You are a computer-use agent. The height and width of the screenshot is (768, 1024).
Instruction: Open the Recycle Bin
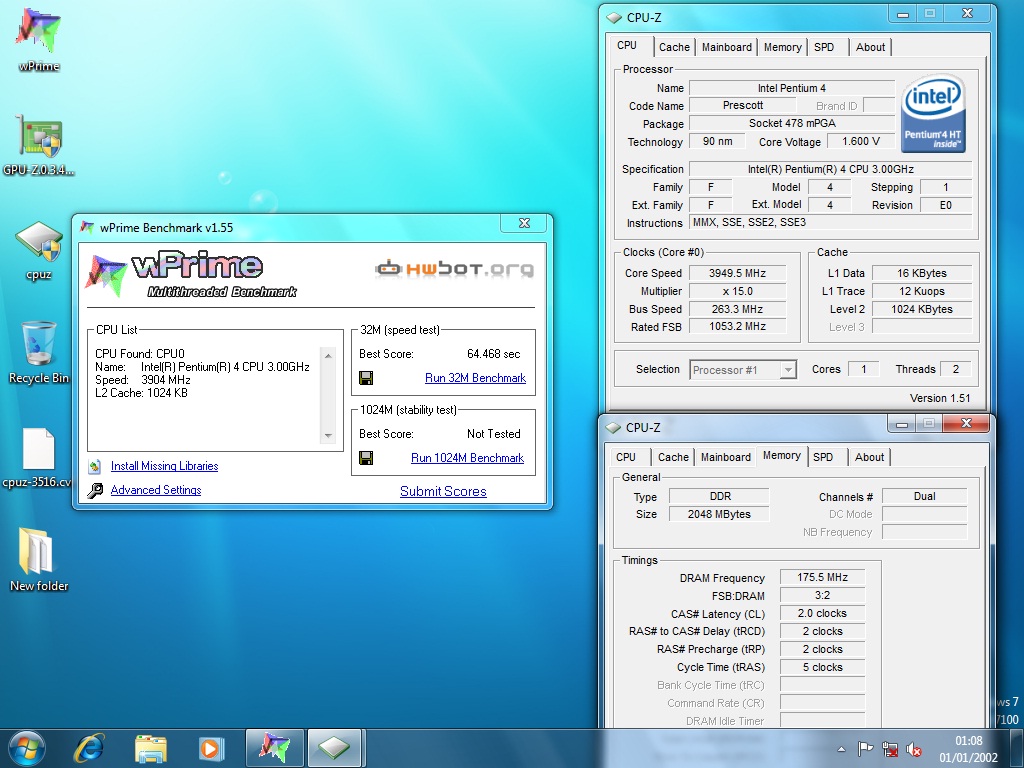pyautogui.click(x=39, y=353)
